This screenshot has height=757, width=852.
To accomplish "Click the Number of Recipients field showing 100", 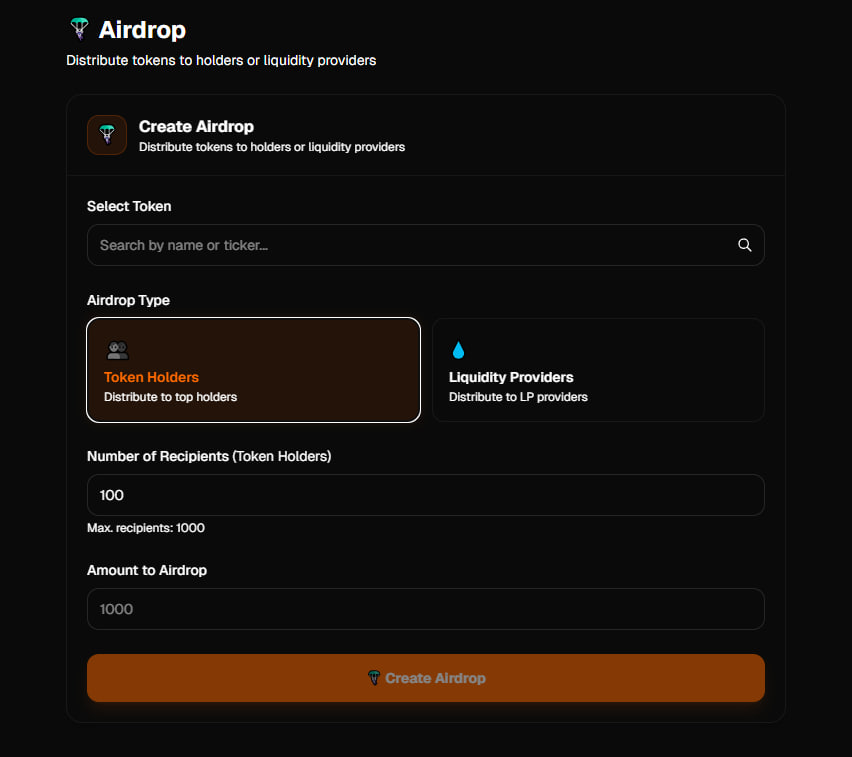I will (x=425, y=495).
